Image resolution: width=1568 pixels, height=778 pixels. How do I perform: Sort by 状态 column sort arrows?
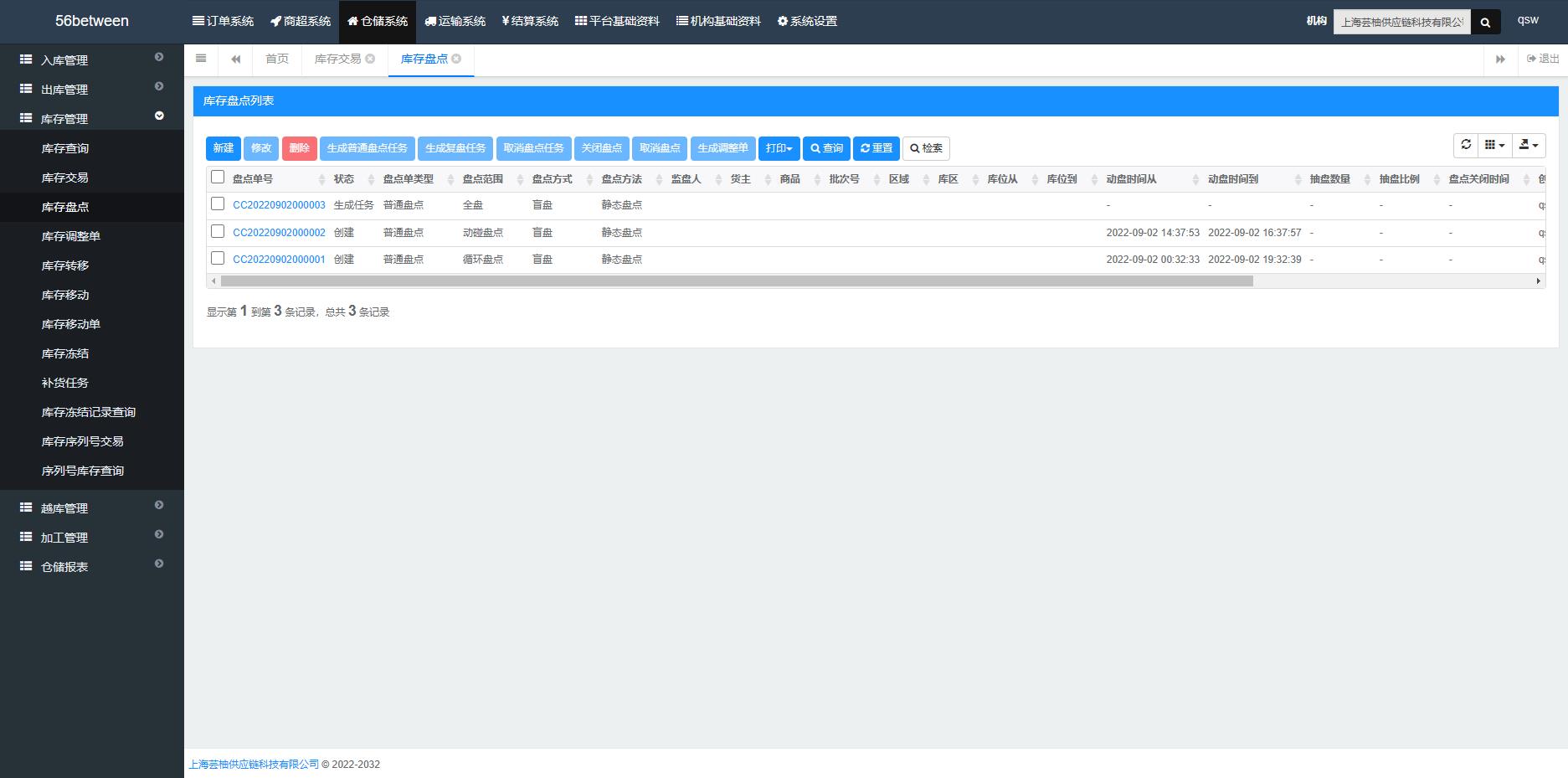tap(371, 179)
